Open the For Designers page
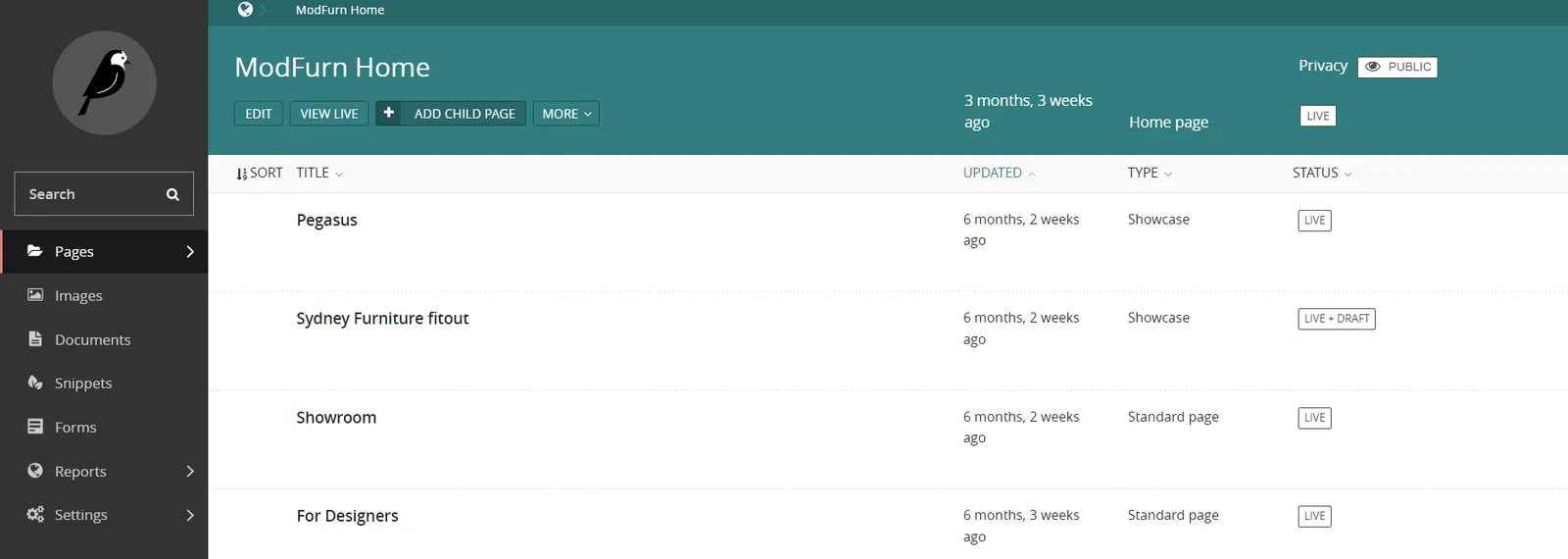The height and width of the screenshot is (559, 1568). tap(347, 516)
